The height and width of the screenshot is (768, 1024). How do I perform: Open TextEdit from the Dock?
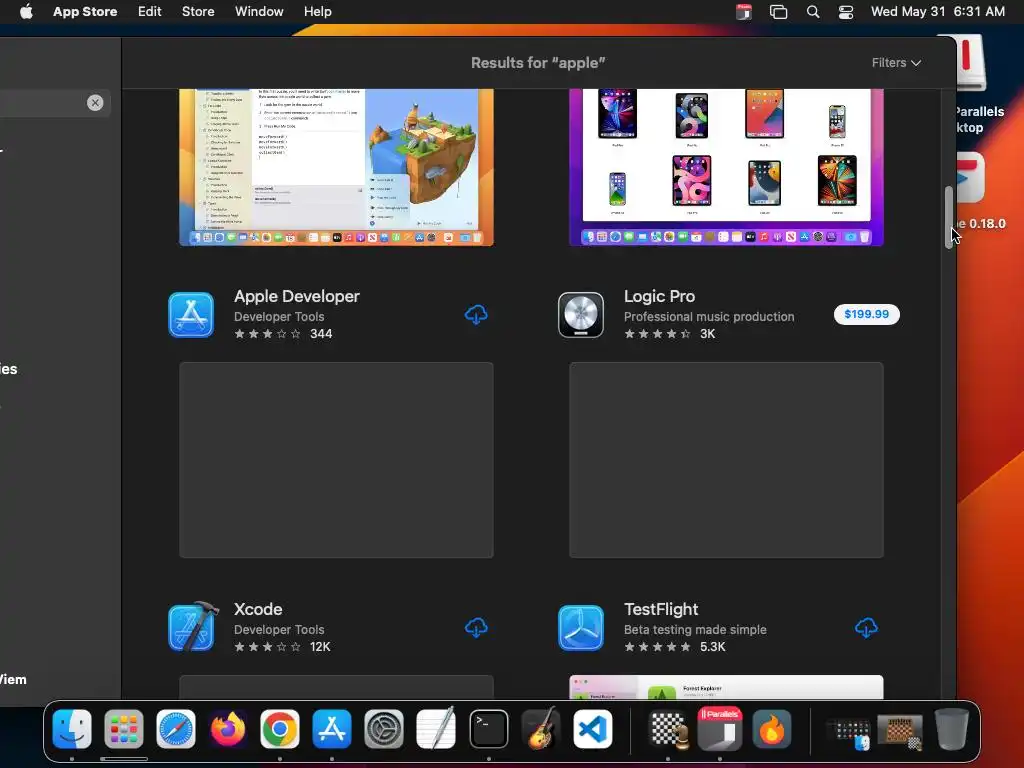click(x=436, y=729)
